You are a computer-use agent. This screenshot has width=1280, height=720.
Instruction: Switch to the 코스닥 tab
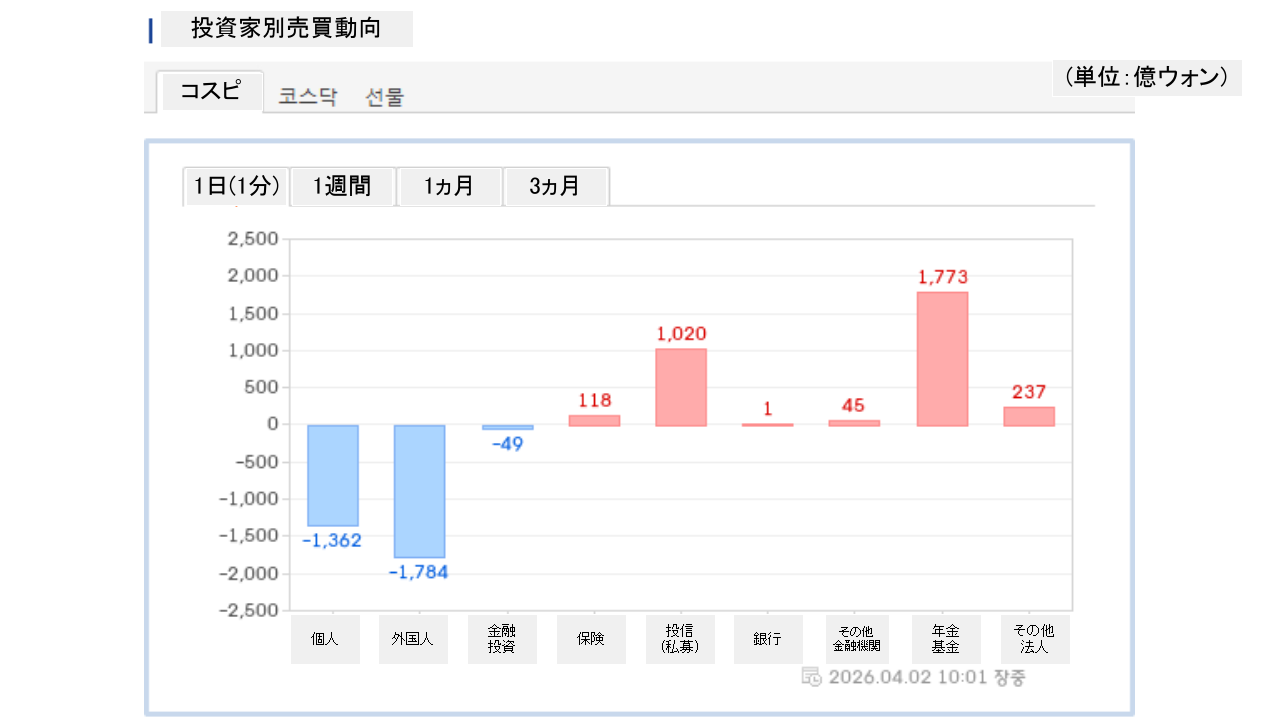pos(308,97)
